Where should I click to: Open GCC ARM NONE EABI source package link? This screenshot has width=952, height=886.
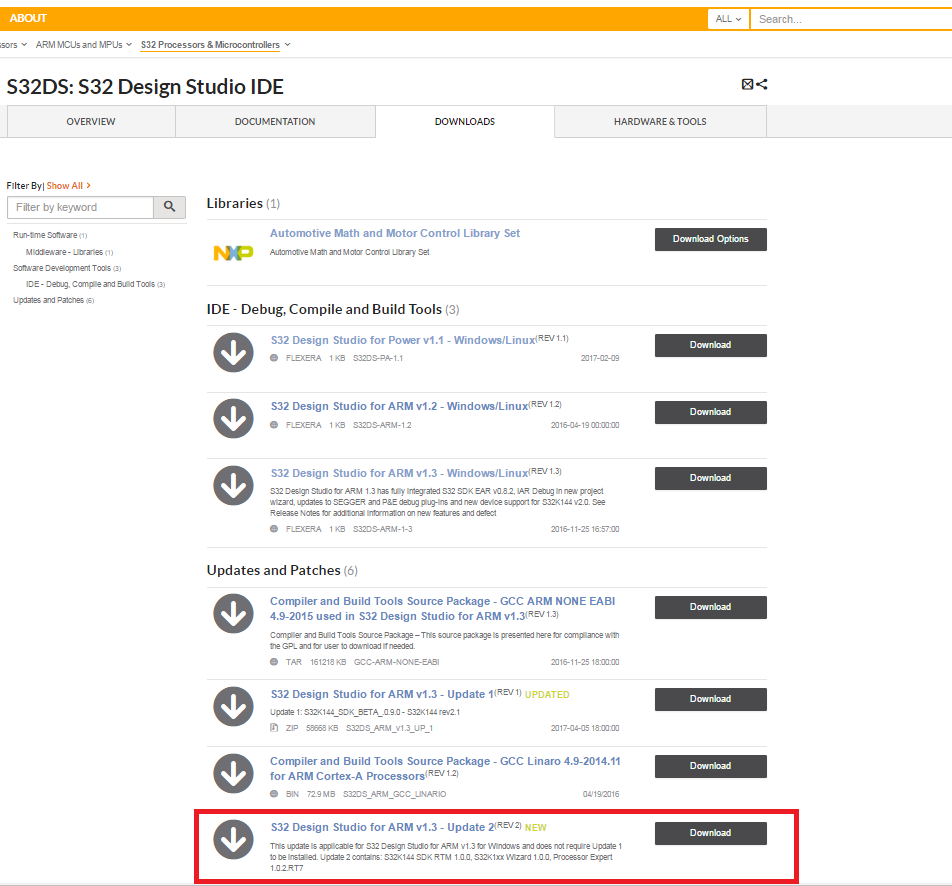[442, 608]
